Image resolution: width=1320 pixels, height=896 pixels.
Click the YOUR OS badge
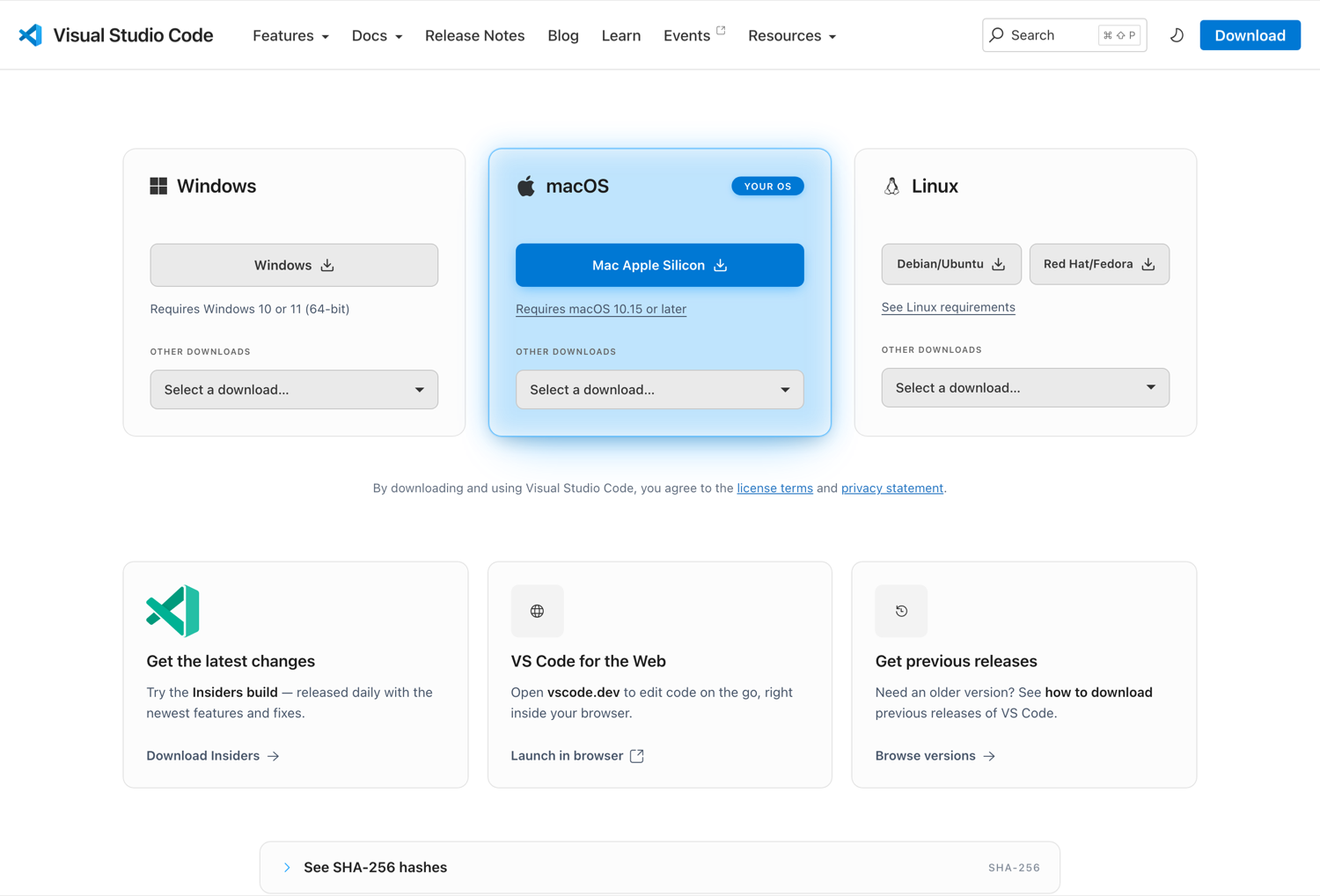click(x=767, y=186)
